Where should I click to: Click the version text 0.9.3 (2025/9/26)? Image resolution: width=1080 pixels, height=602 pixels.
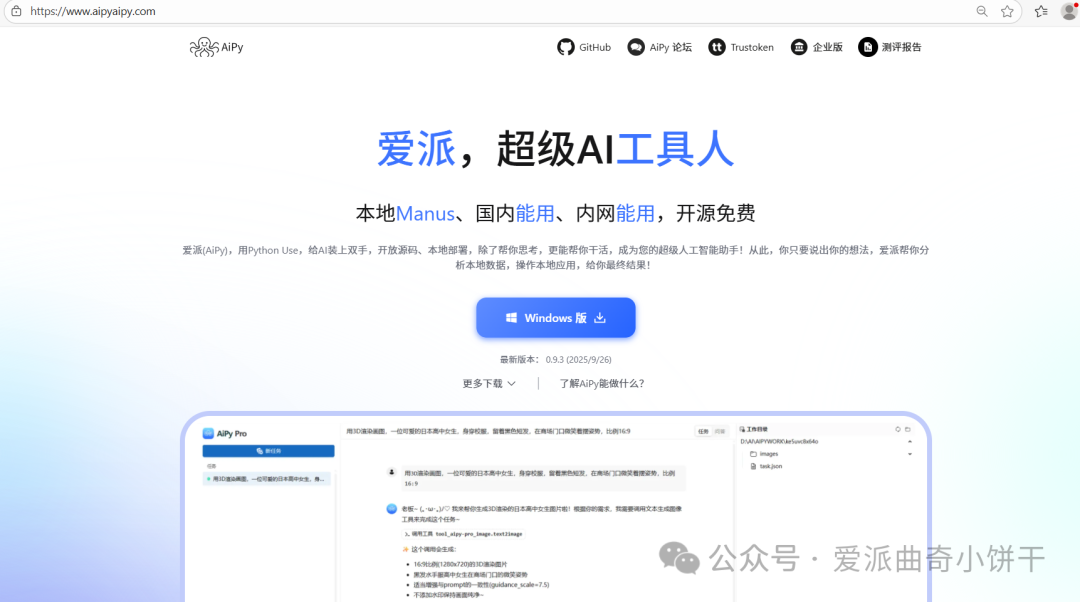pos(578,360)
